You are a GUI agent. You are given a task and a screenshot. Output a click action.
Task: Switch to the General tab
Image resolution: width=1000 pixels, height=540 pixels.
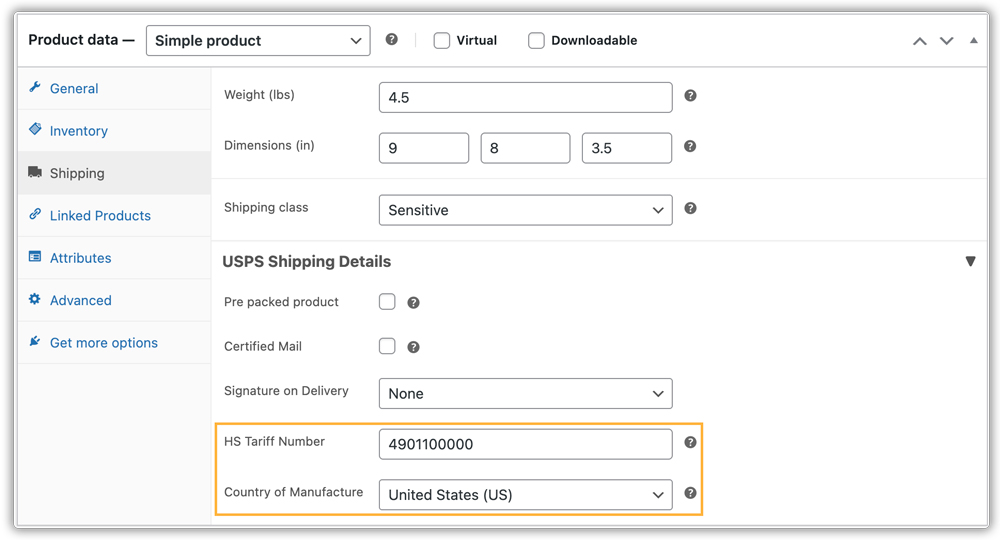click(x=114, y=89)
